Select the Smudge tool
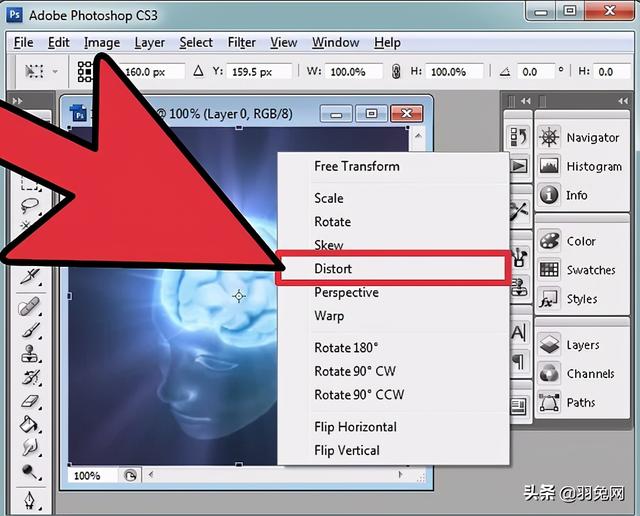This screenshot has height=516, width=640. [30, 448]
